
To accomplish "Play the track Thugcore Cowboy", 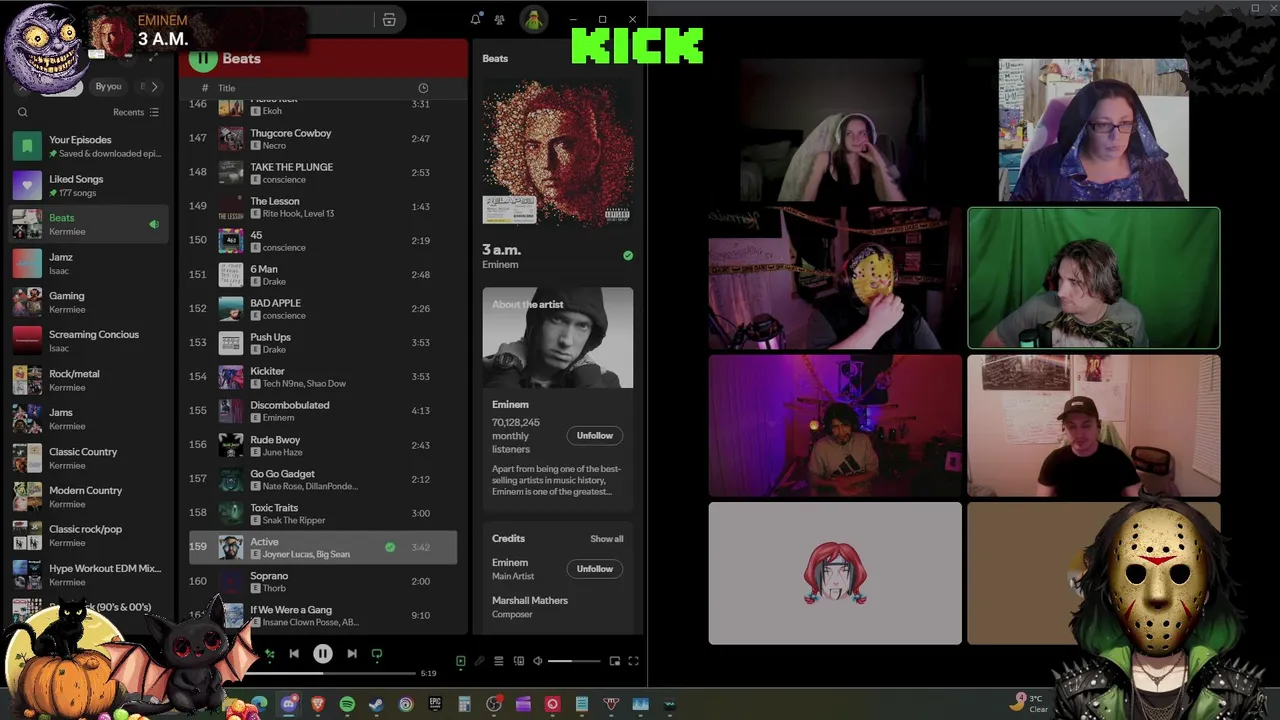I will (323, 138).
